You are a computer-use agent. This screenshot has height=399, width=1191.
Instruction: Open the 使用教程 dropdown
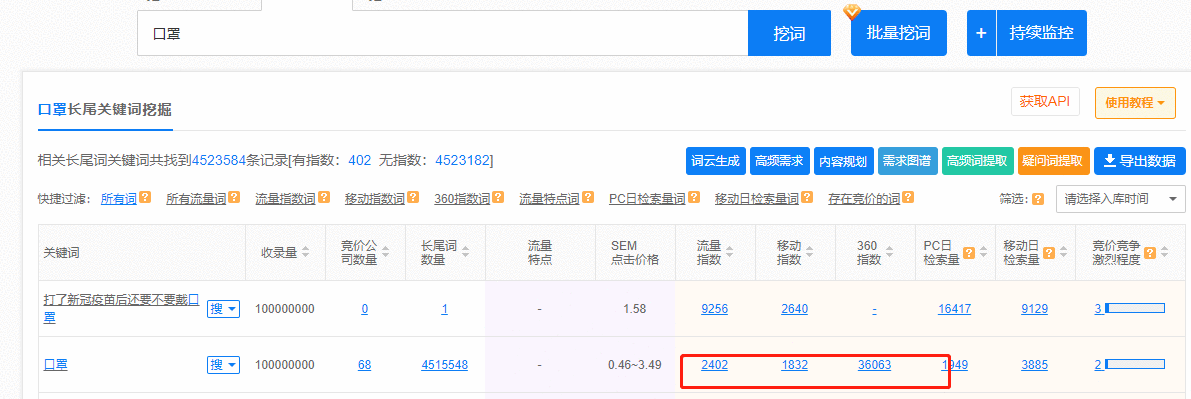pyautogui.click(x=1135, y=103)
